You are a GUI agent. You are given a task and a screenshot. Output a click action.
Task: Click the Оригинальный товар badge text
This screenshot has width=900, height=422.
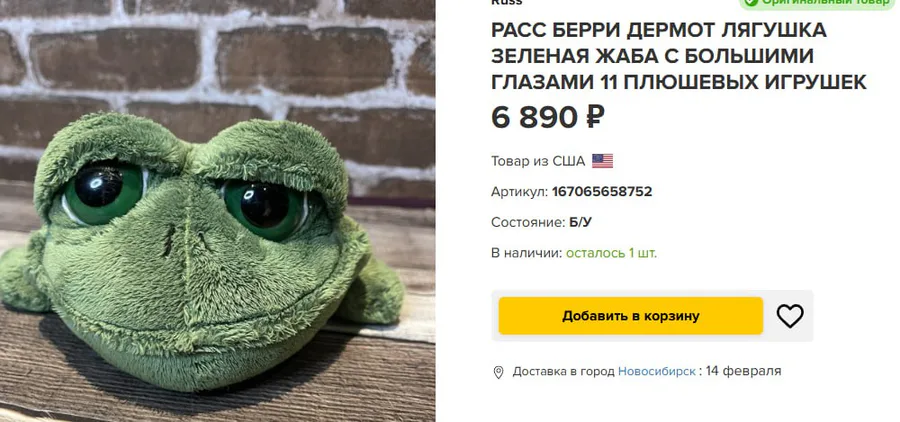tap(828, 3)
